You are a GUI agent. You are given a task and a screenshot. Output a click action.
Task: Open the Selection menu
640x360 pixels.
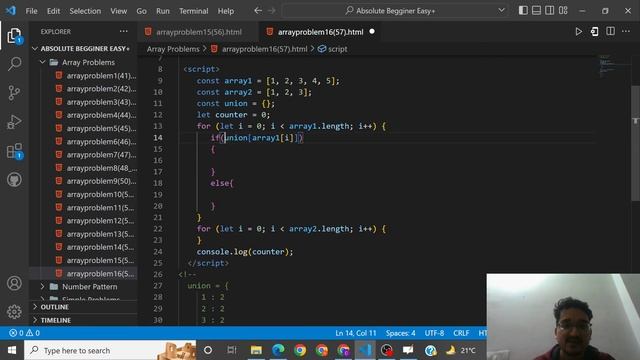coord(85,11)
